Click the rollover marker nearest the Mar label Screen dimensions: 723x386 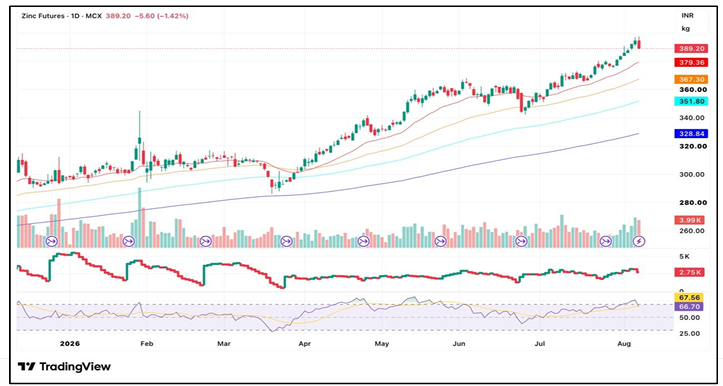click(x=206, y=241)
